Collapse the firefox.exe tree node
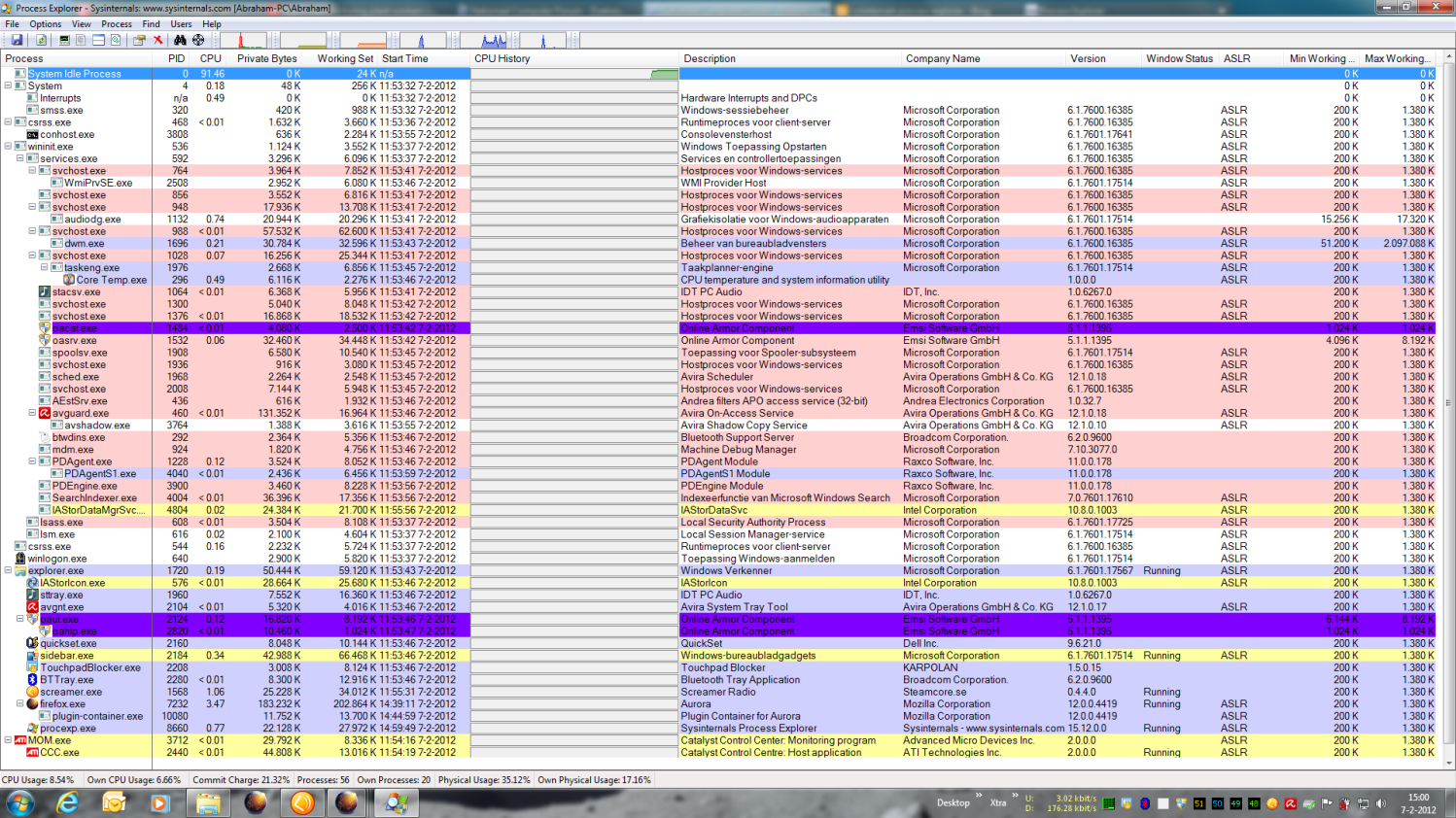This screenshot has width=1456, height=818. 19,703
